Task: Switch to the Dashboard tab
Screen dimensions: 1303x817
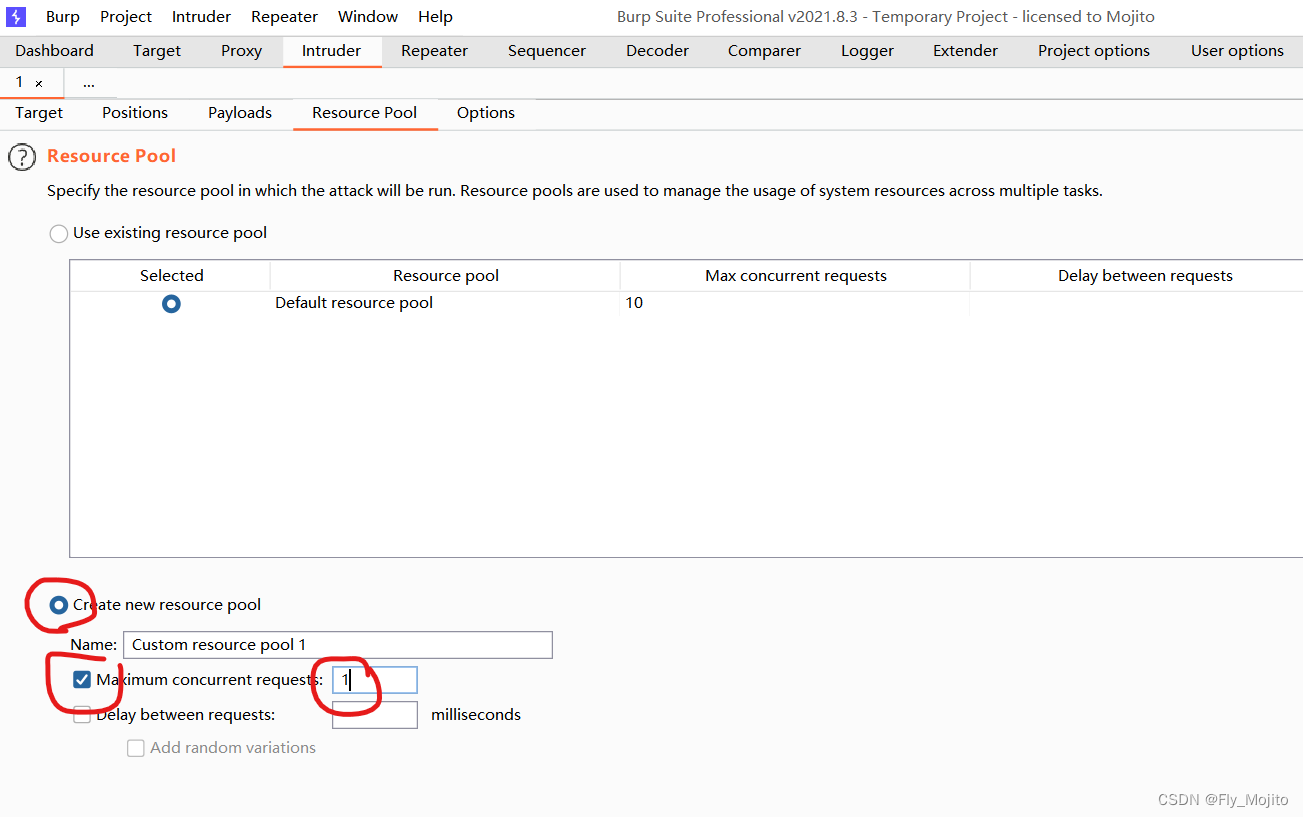Action: (55, 51)
